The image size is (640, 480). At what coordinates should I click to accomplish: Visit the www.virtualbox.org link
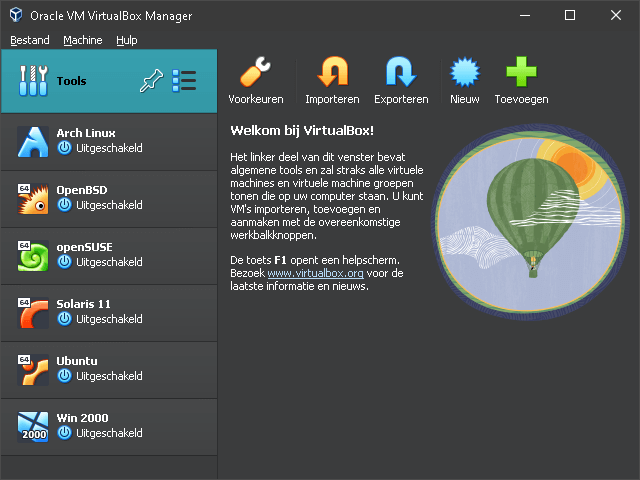click(x=316, y=273)
